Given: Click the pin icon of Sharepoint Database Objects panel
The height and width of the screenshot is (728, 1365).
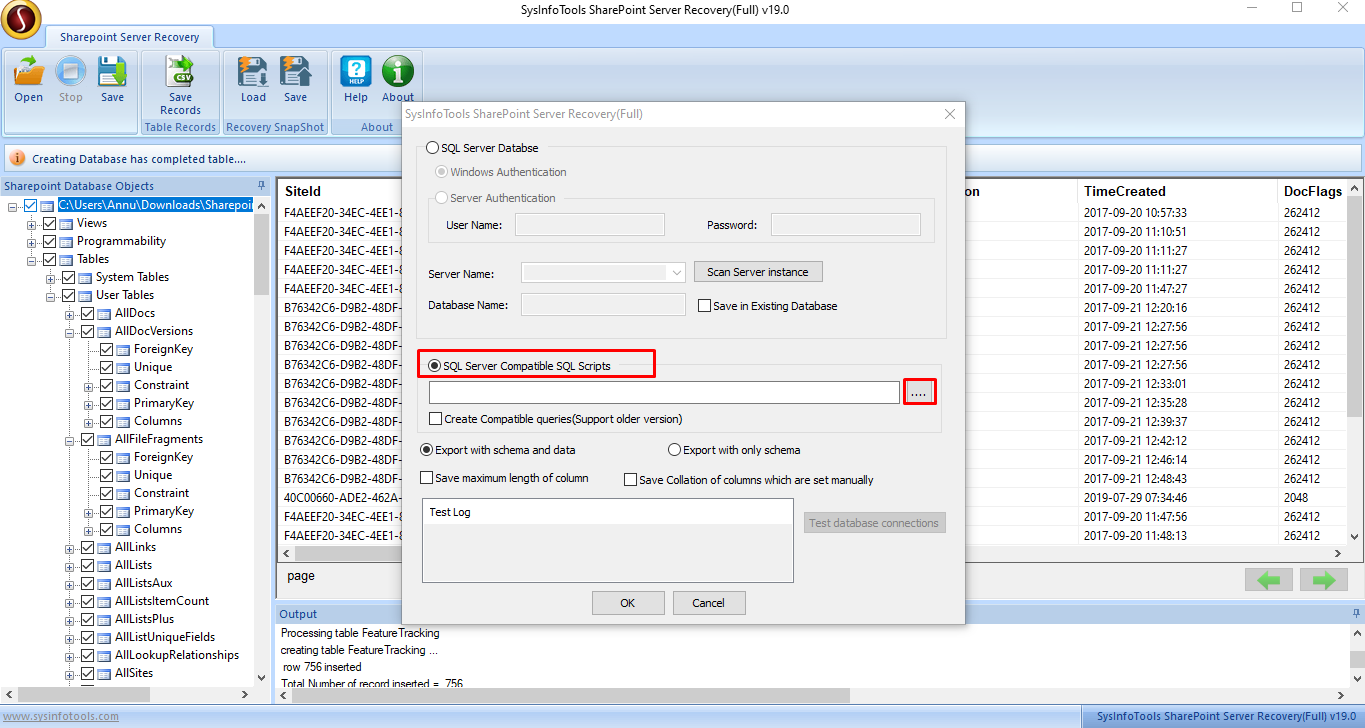Looking at the screenshot, I should coord(262,186).
